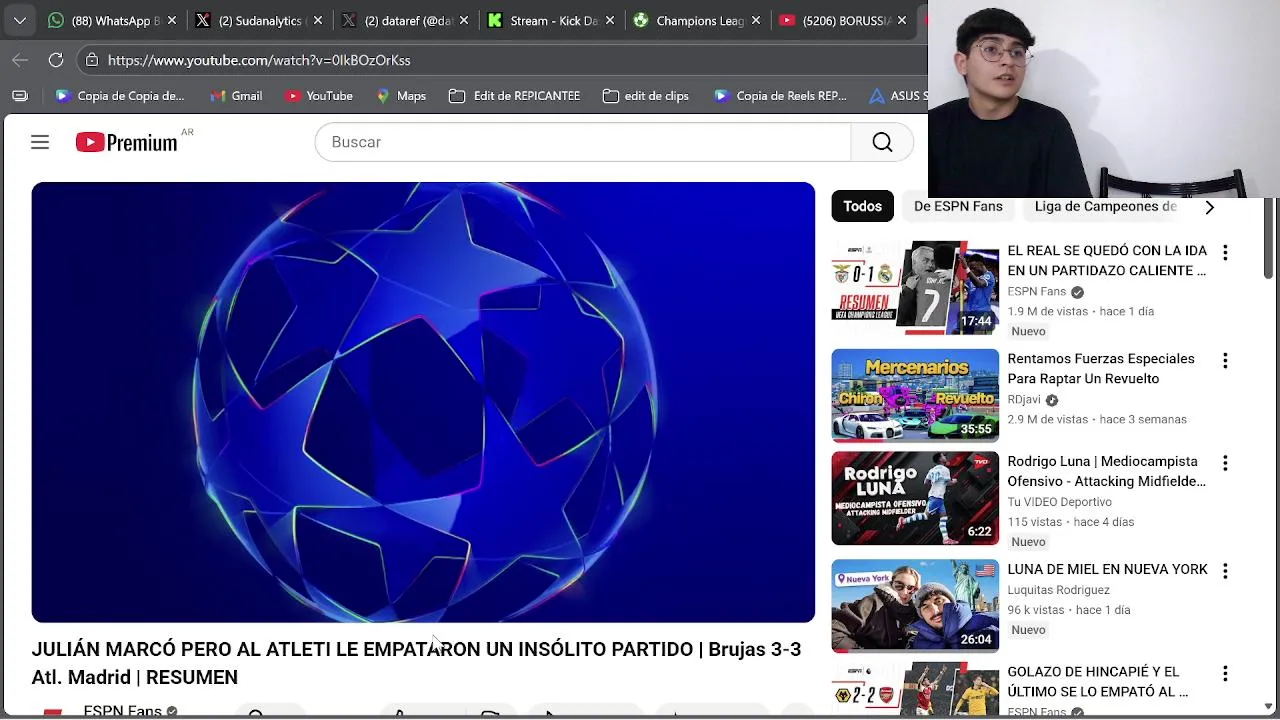The width and height of the screenshot is (1280, 720).
Task: Open the browser tab list chevron
Action: coord(19,20)
